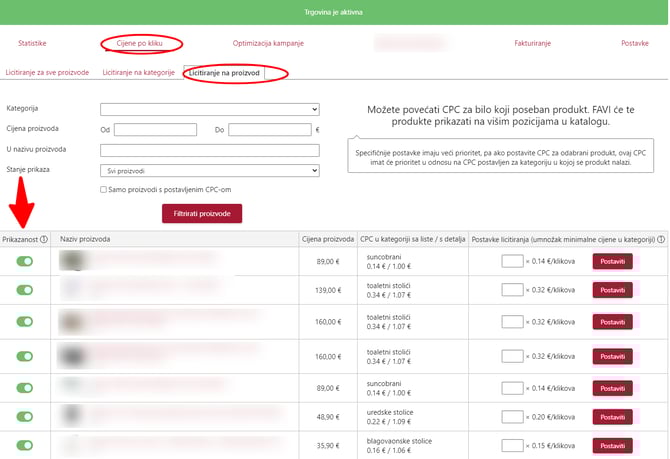Open the Cijene po kliku menu
The width and height of the screenshot is (670, 459).
(x=140, y=44)
